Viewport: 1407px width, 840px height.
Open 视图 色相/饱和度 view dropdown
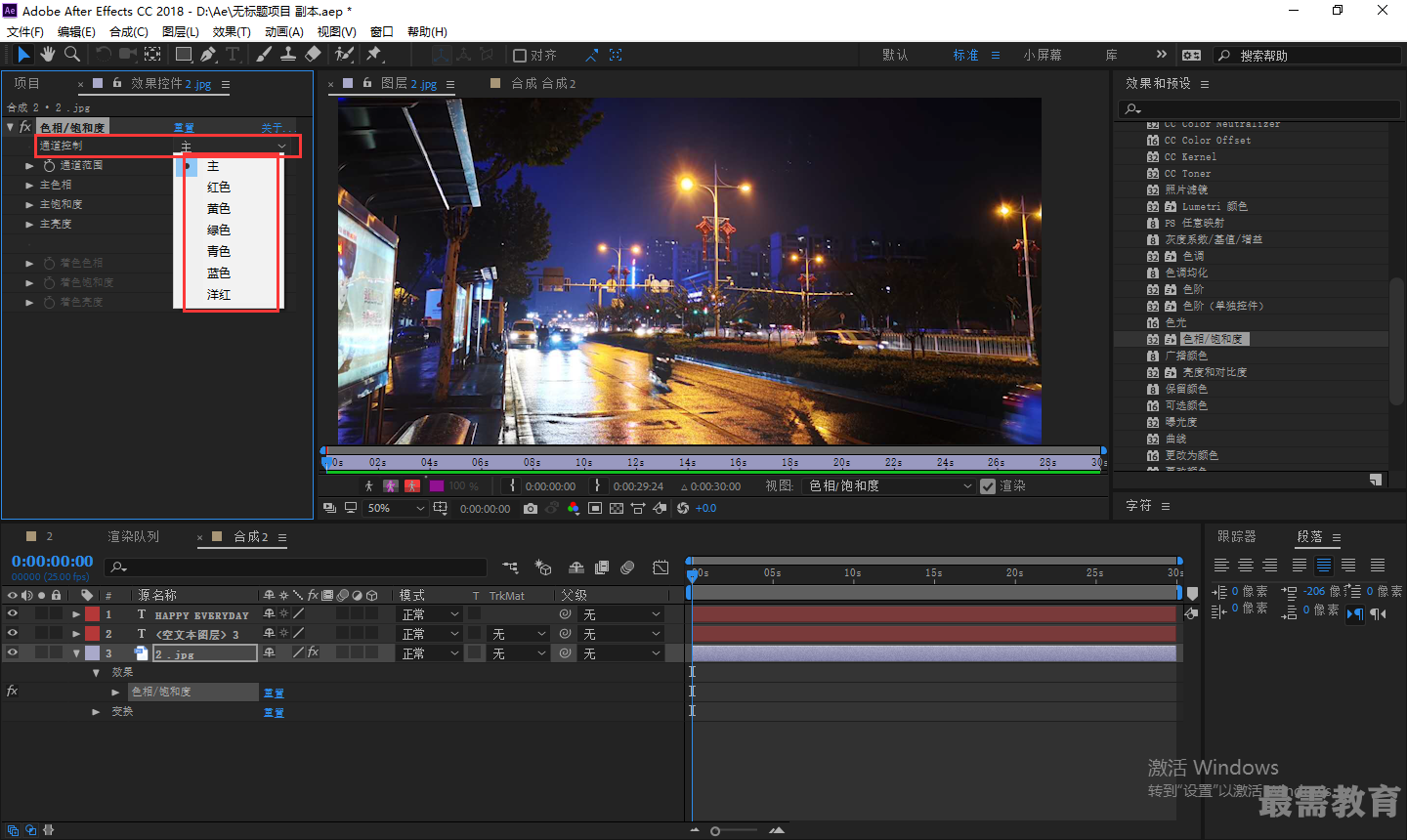click(x=888, y=486)
